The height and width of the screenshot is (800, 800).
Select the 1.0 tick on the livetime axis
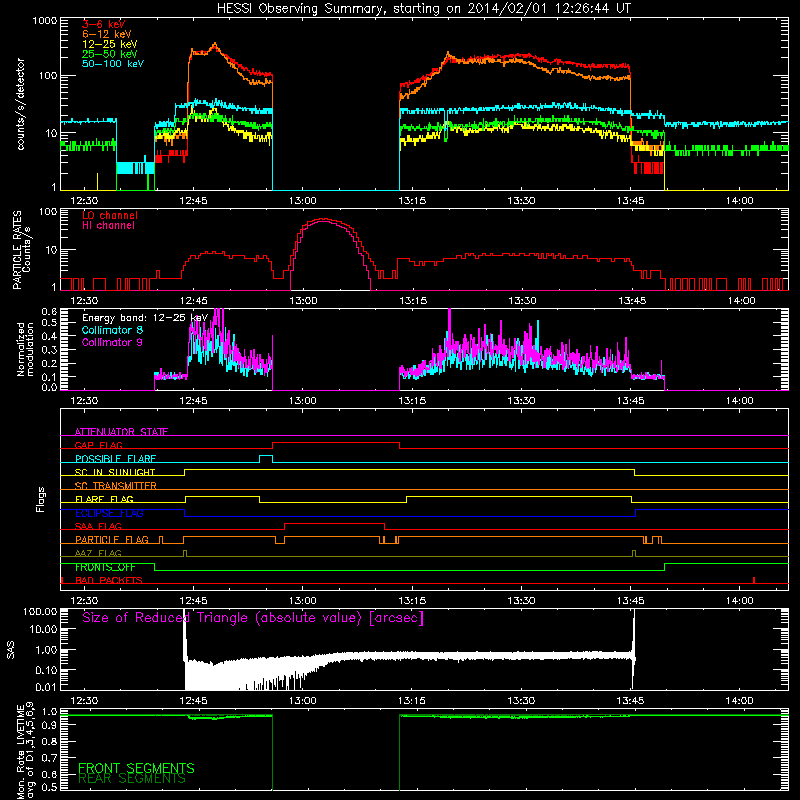click(x=49, y=712)
